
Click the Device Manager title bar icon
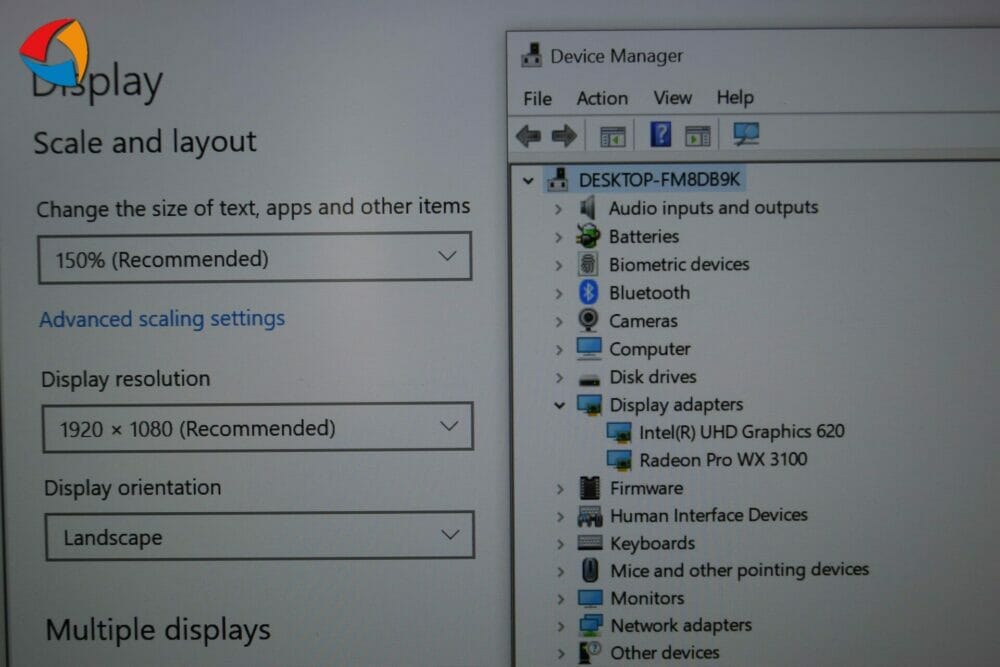[x=531, y=55]
